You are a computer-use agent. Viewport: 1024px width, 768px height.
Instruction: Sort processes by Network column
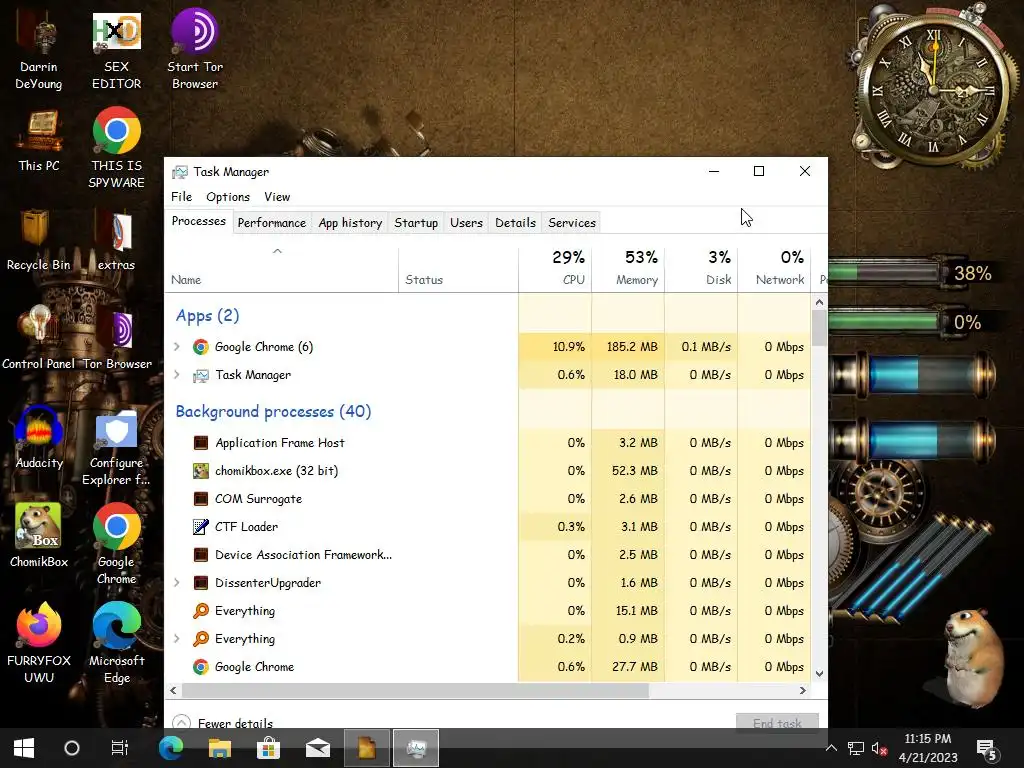775,268
